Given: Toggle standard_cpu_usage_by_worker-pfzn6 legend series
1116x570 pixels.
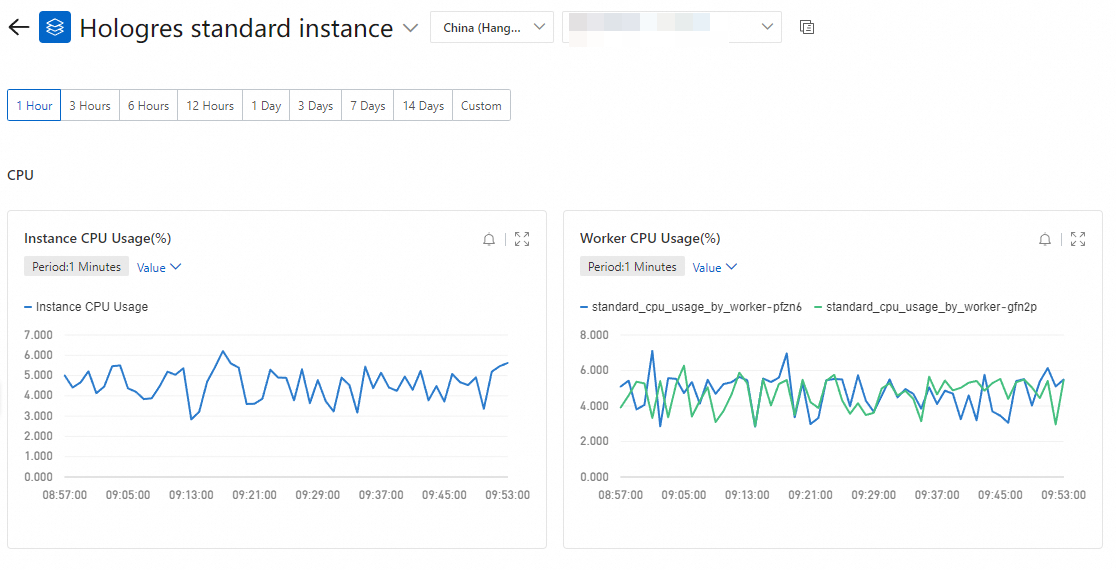Looking at the screenshot, I should 691,307.
